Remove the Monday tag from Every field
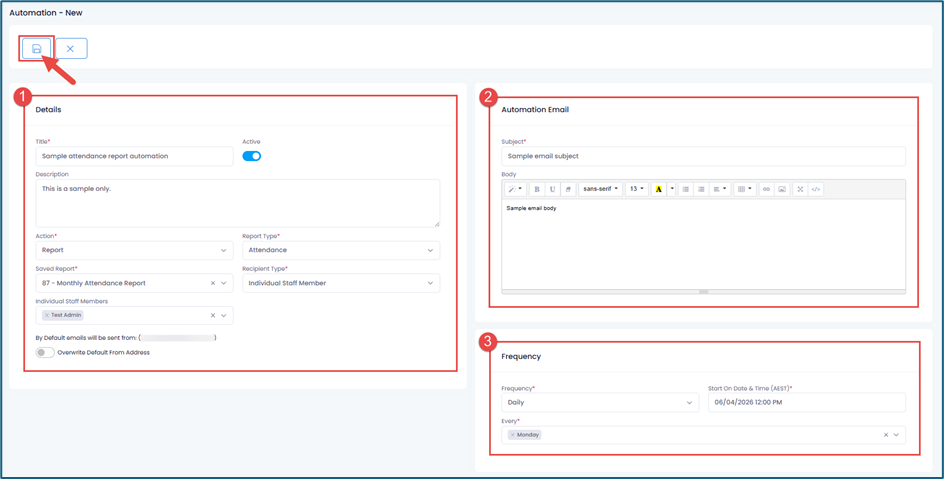 513,435
